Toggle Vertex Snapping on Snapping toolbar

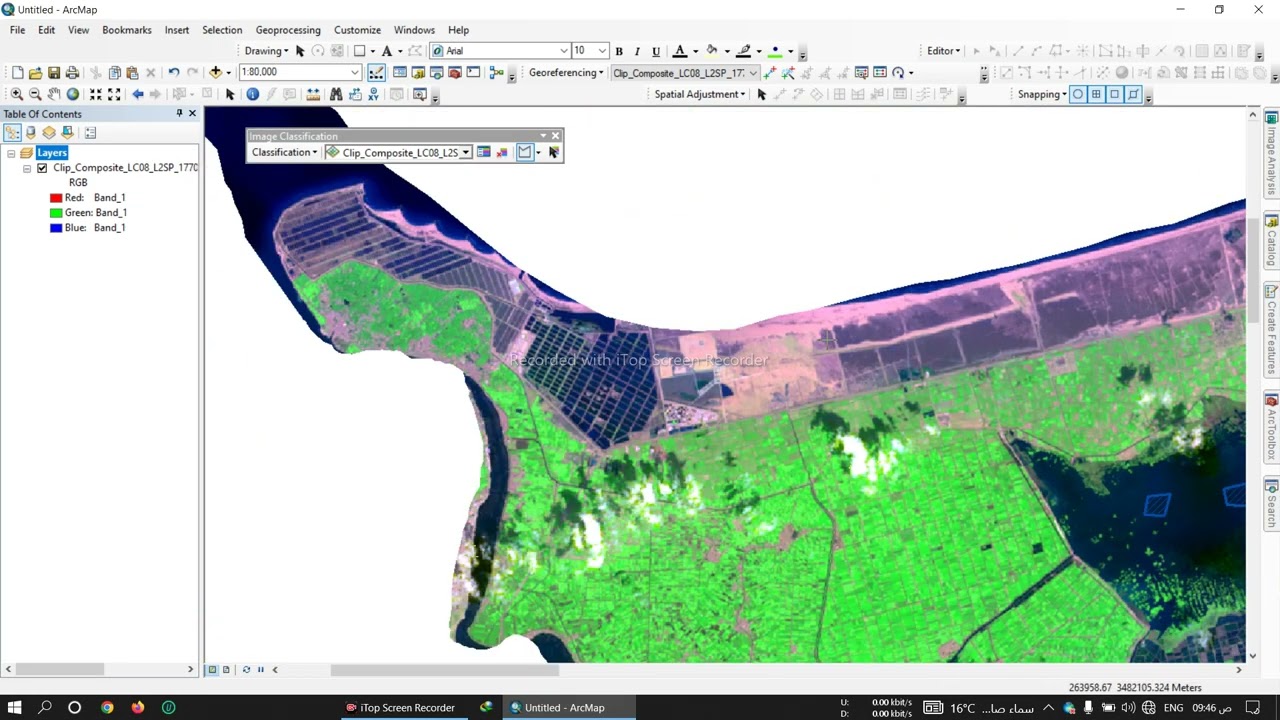pos(1114,94)
